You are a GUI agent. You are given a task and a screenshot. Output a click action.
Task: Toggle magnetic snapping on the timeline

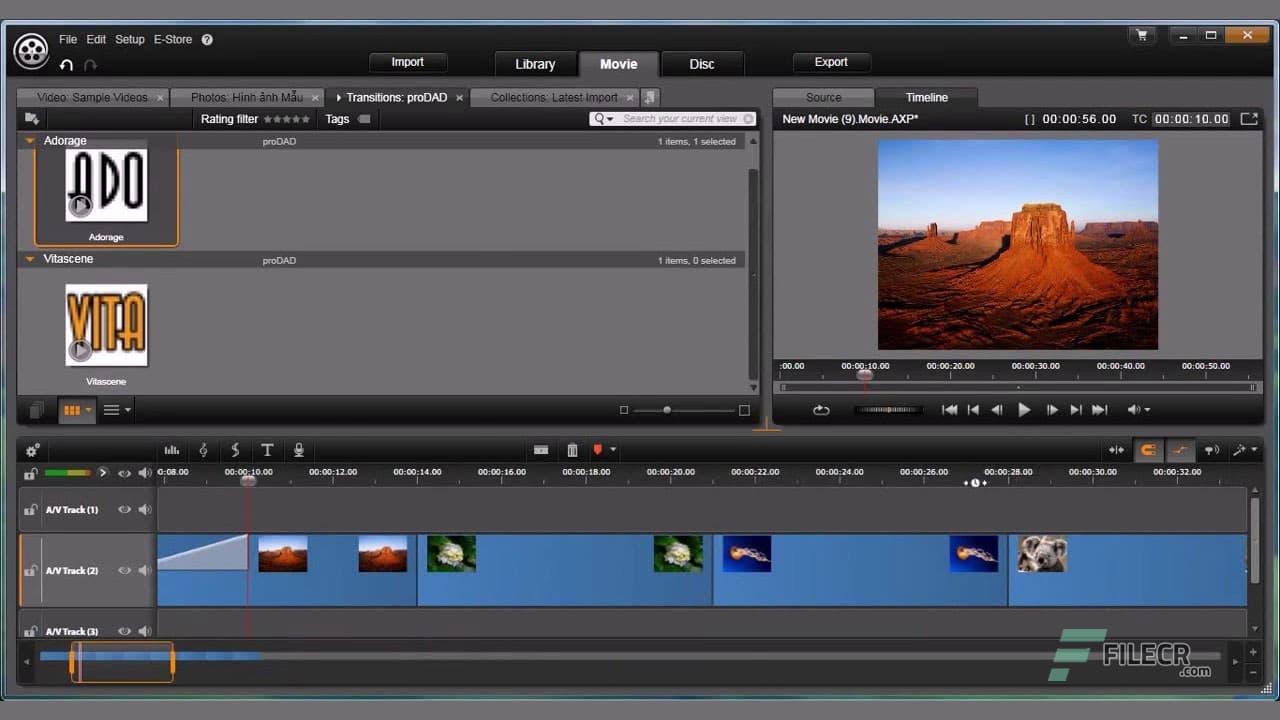pos(1148,450)
